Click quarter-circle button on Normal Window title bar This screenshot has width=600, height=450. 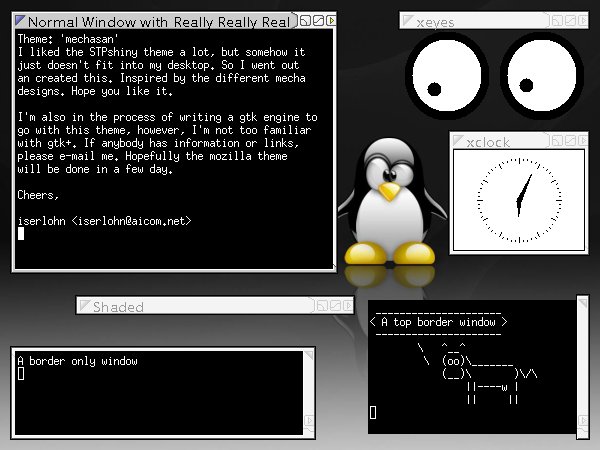305,20
